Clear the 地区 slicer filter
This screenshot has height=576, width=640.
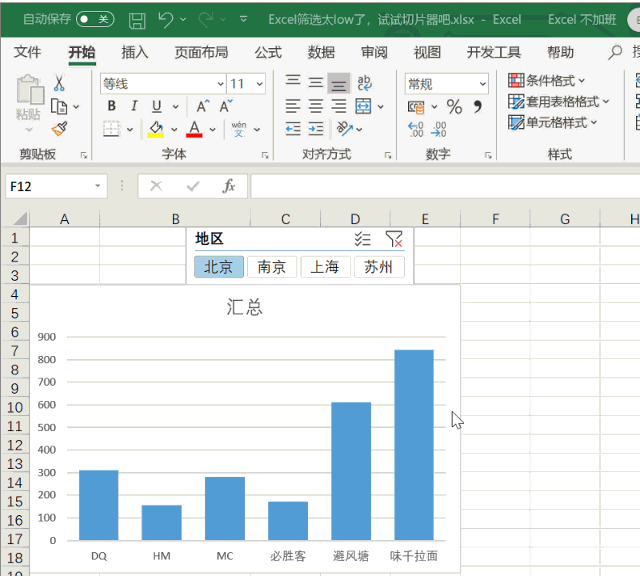pyautogui.click(x=394, y=239)
